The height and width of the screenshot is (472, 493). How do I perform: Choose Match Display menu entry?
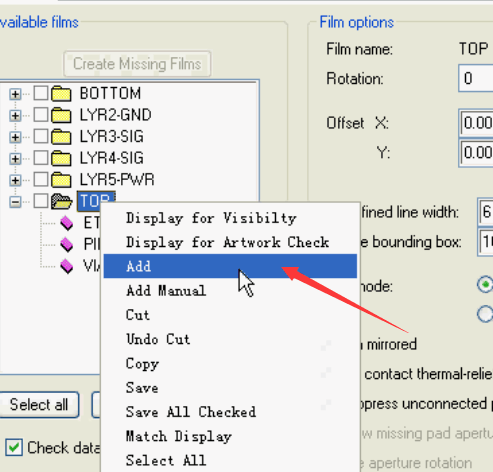(230, 437)
